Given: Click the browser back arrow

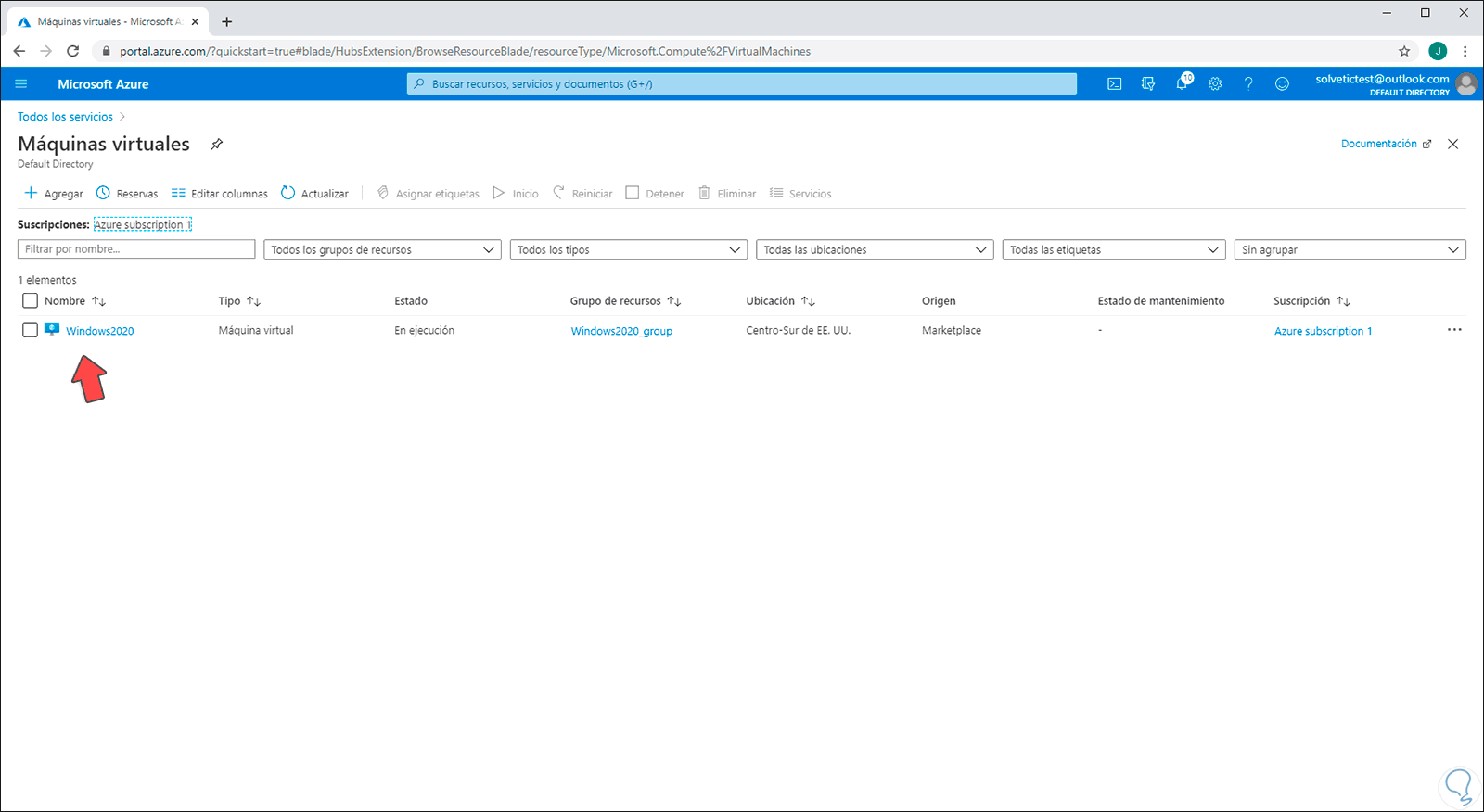Looking at the screenshot, I should pyautogui.click(x=19, y=51).
